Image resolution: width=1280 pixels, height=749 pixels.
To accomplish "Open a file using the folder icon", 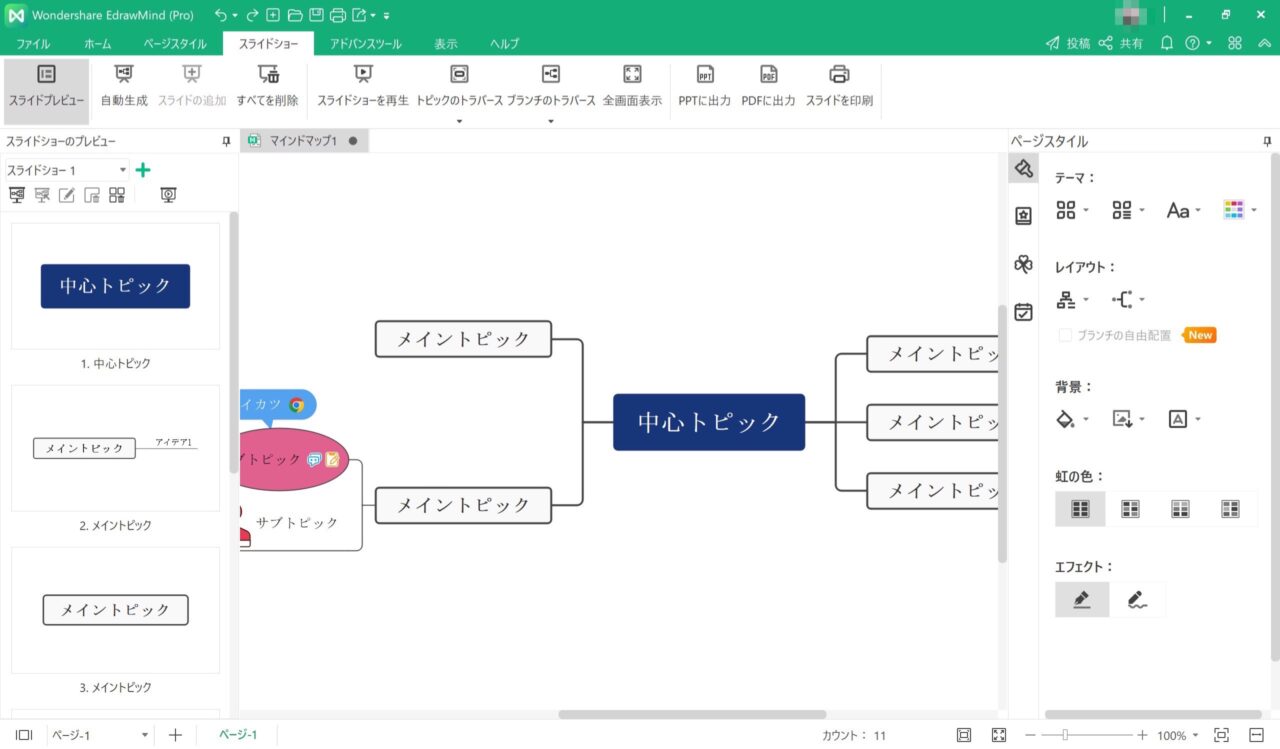I will coord(294,15).
